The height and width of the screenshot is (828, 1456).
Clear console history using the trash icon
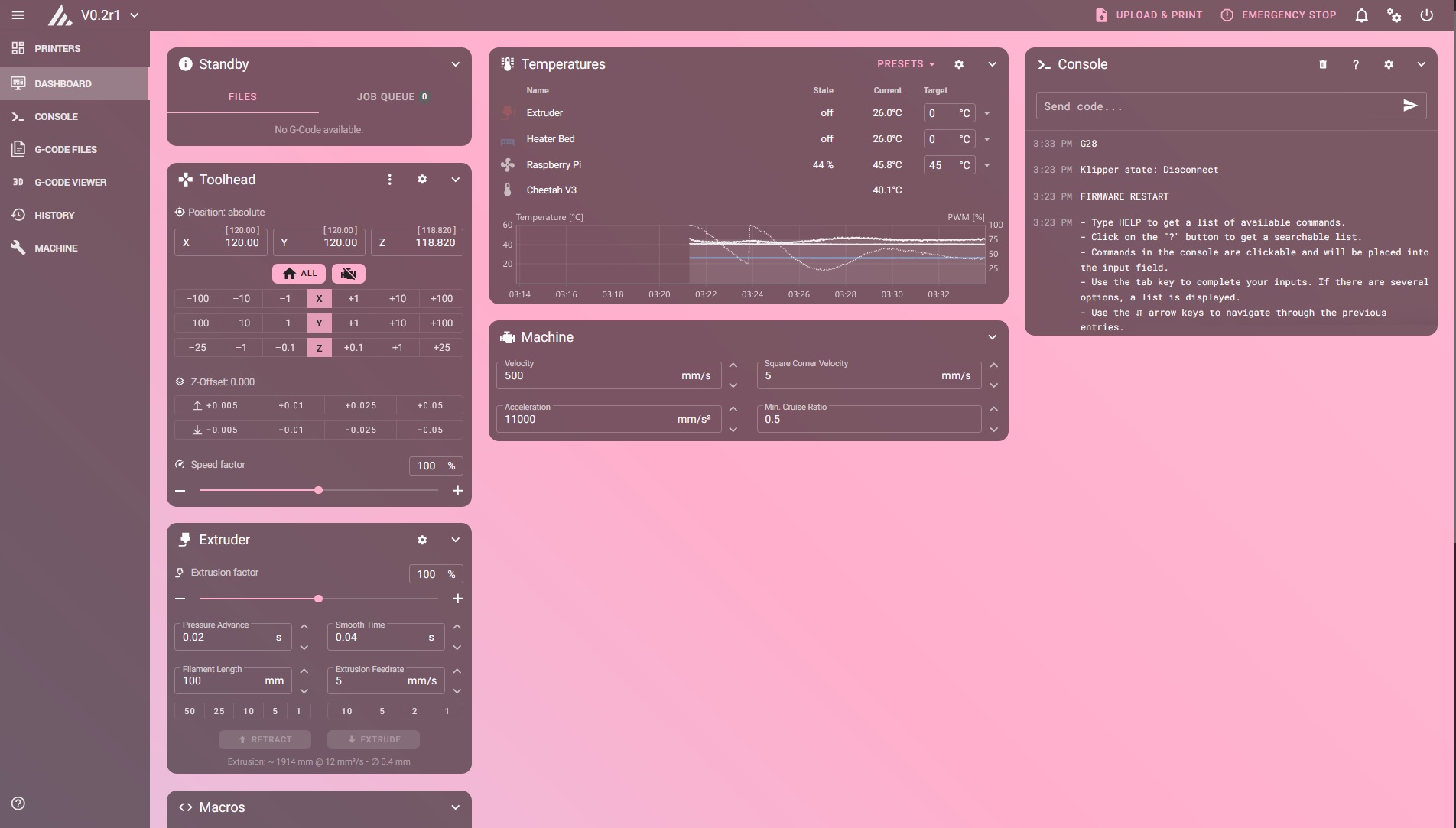point(1322,64)
